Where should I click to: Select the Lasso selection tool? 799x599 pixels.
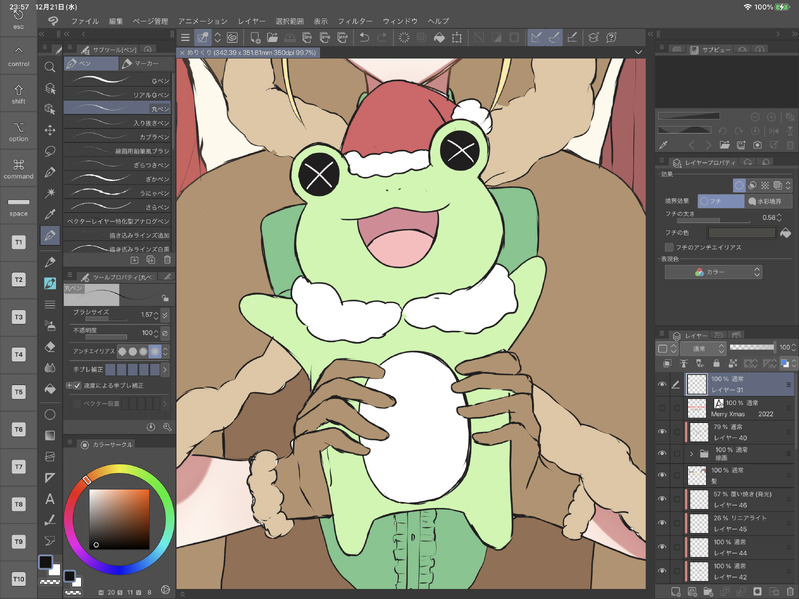[49, 151]
